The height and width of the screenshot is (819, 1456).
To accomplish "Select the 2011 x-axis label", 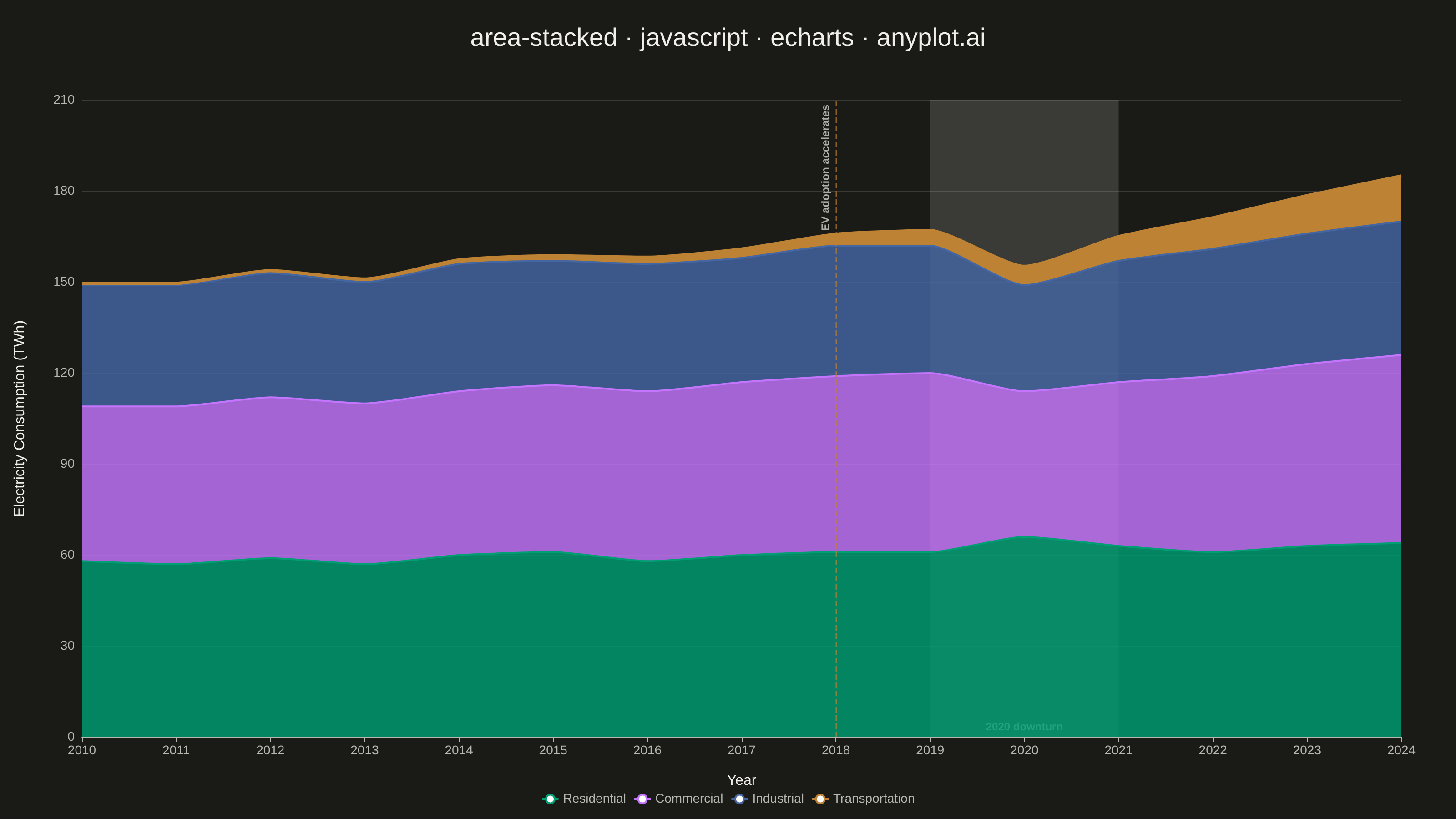I will click(177, 751).
